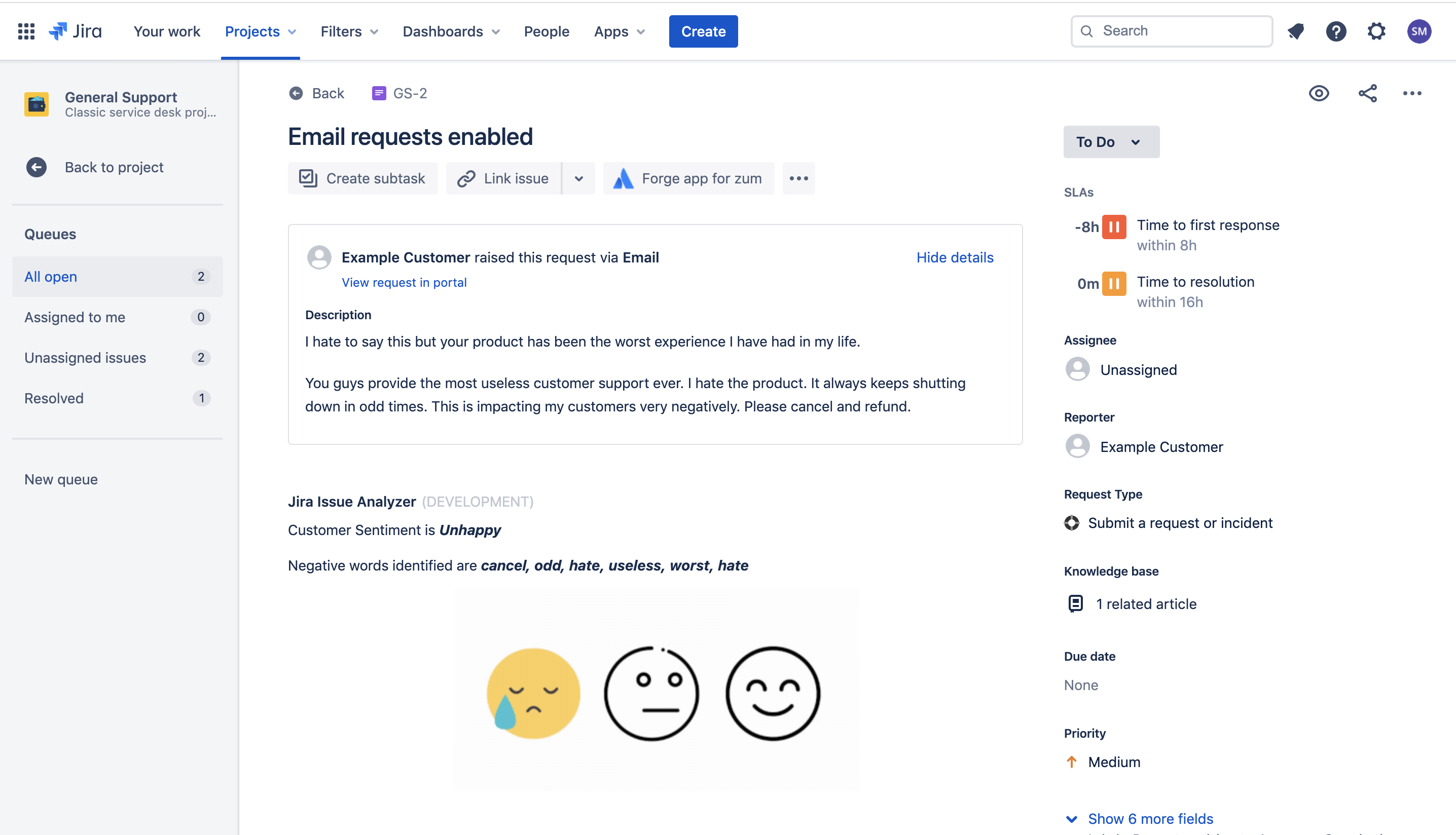
Task: Open the settings gear icon
Action: [1376, 31]
